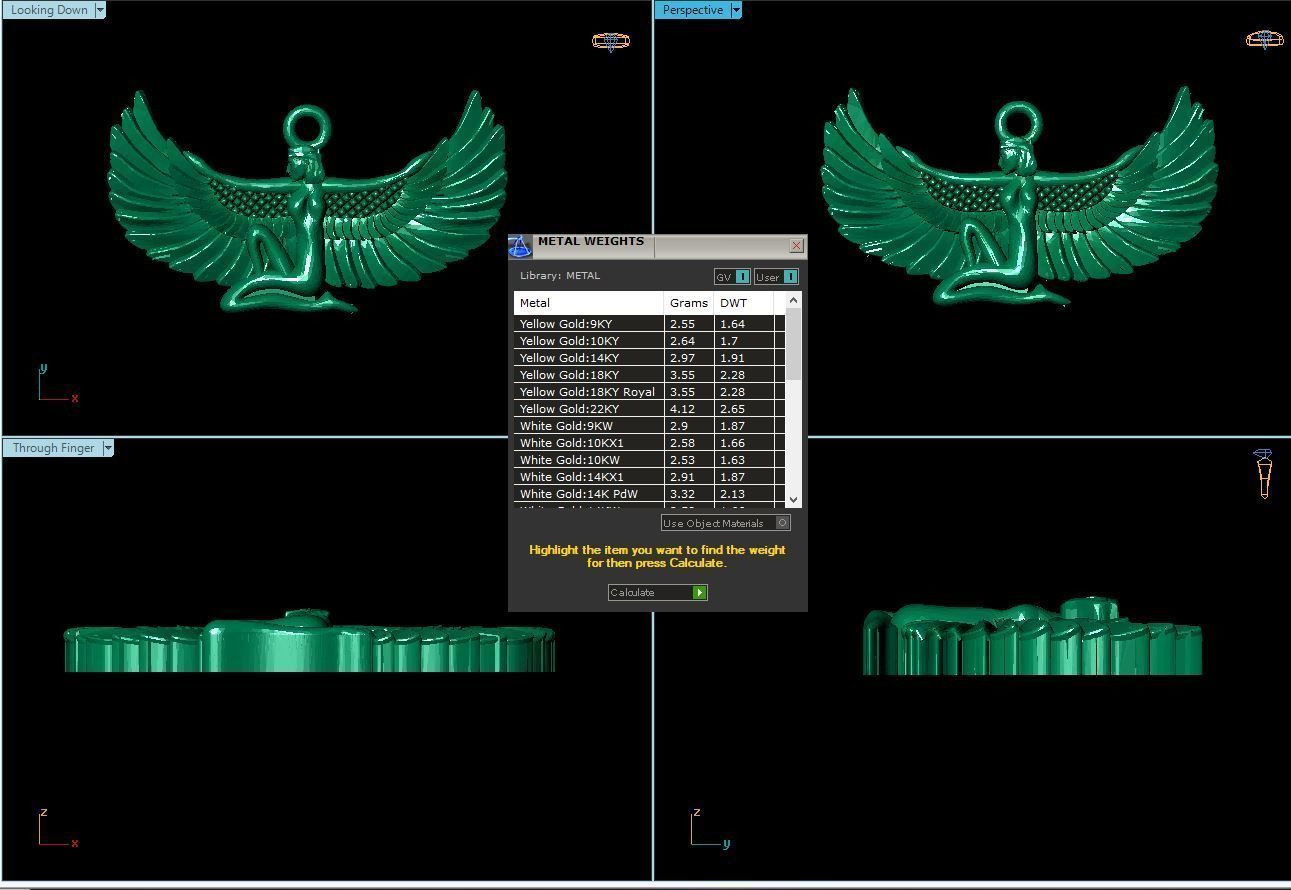The height and width of the screenshot is (890, 1291).
Task: Select the Perspective viewport label
Action: [693, 10]
